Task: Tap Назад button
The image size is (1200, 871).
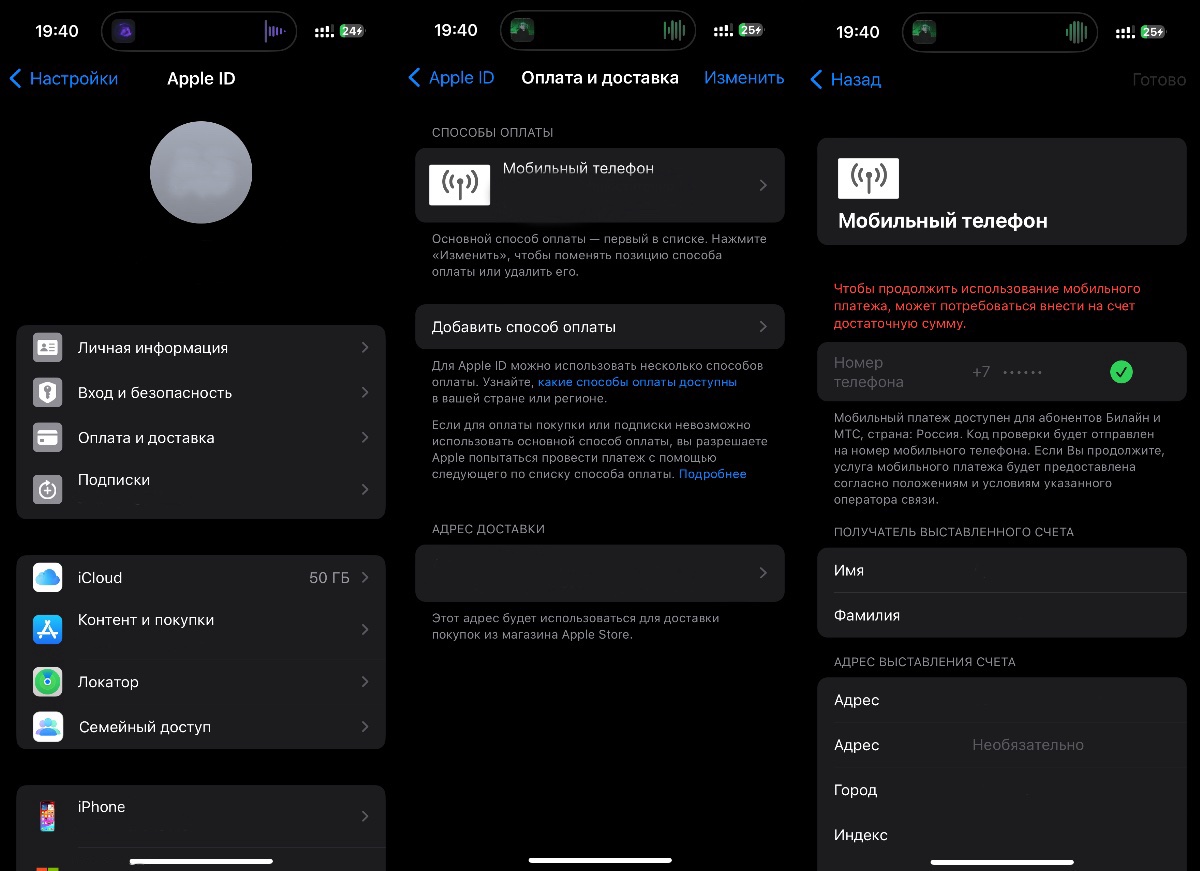Action: click(x=845, y=79)
